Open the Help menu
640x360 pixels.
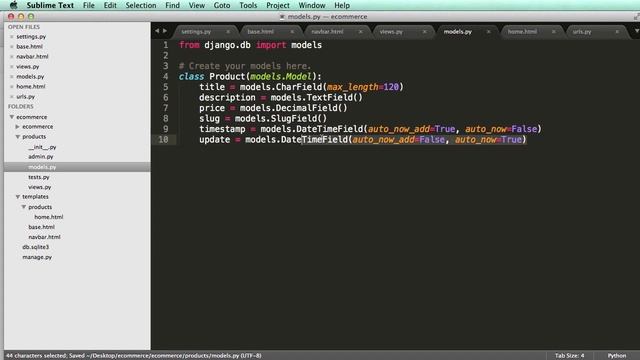pos(342,5)
